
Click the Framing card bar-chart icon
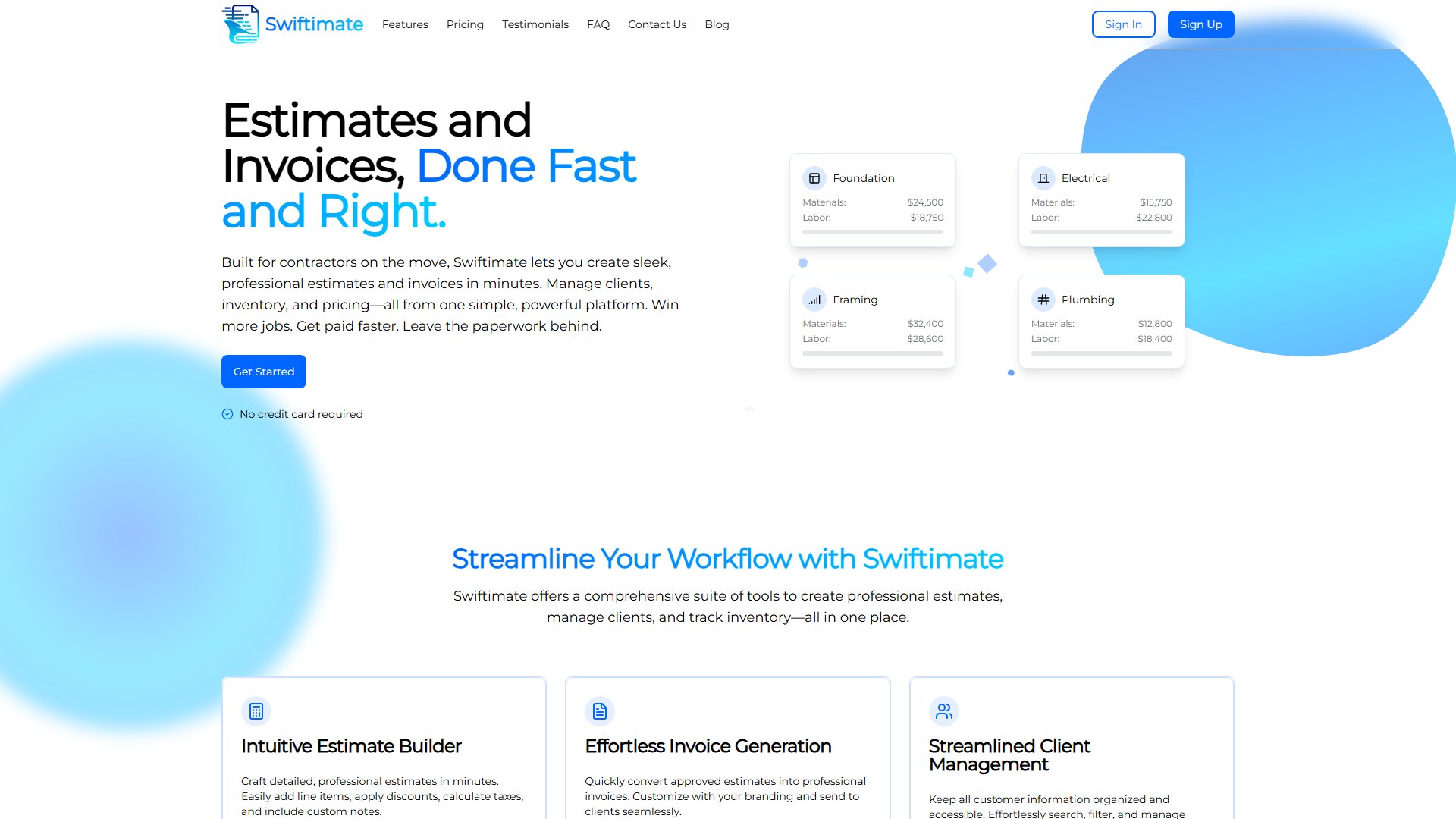814,300
